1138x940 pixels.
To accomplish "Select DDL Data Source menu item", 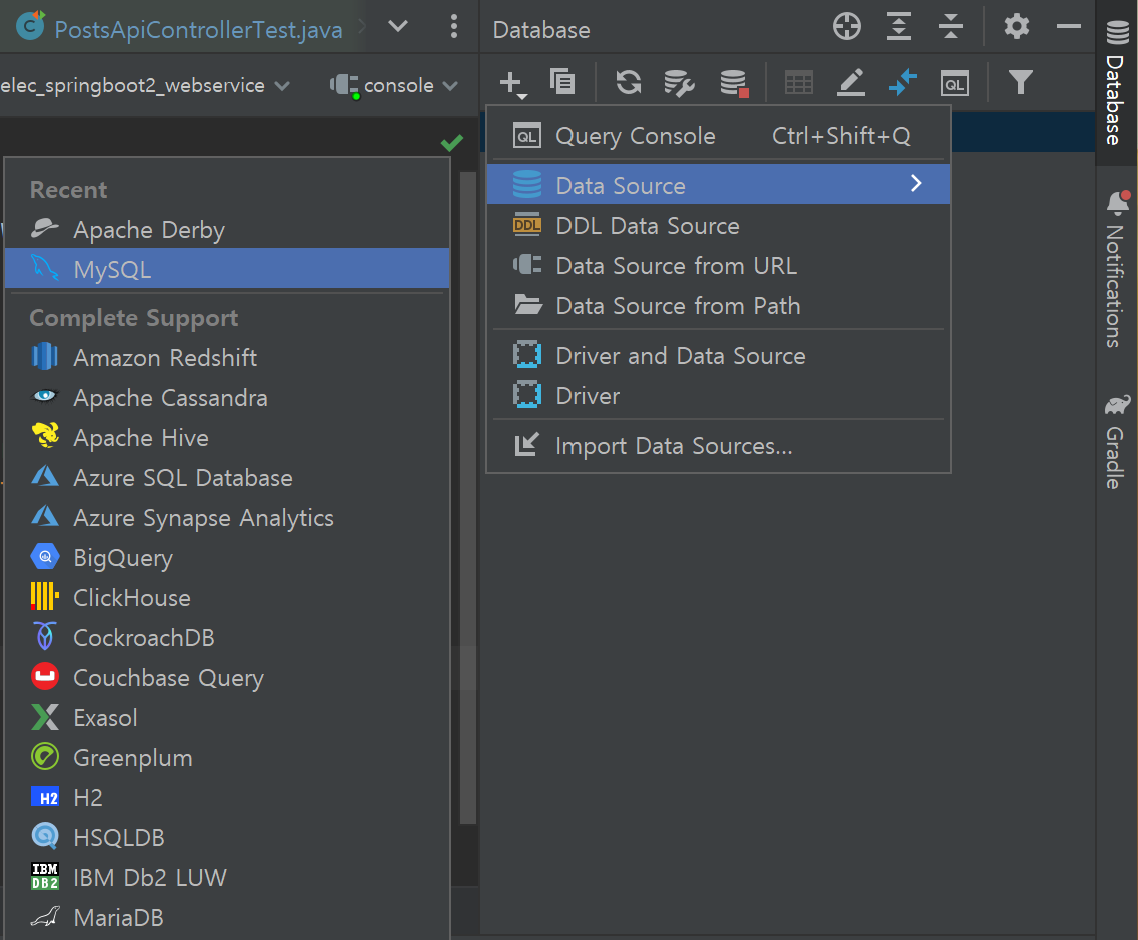I will tap(718, 226).
